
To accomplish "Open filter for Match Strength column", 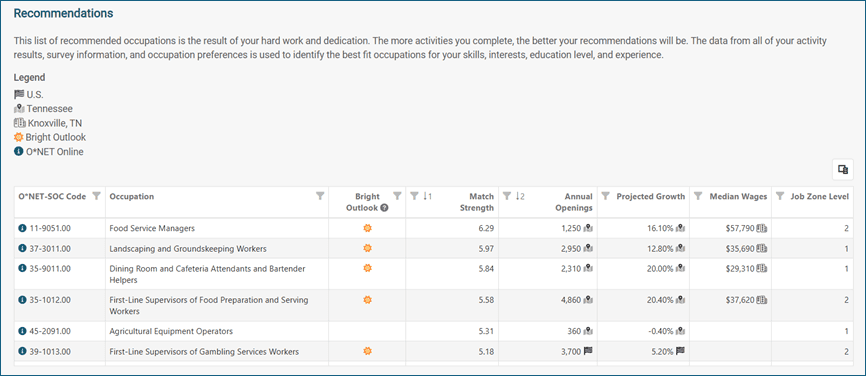I will tap(415, 196).
